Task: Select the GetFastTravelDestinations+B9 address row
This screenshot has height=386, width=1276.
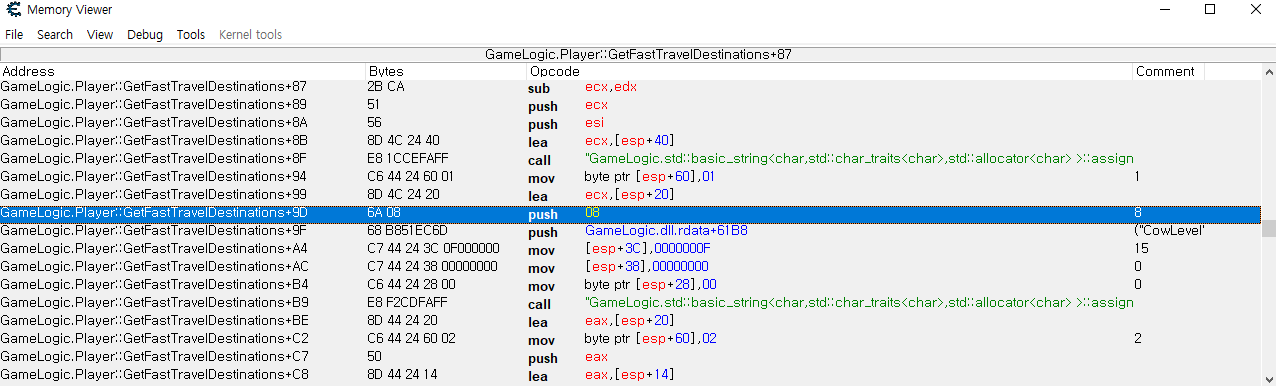Action: pyautogui.click(x=630, y=303)
